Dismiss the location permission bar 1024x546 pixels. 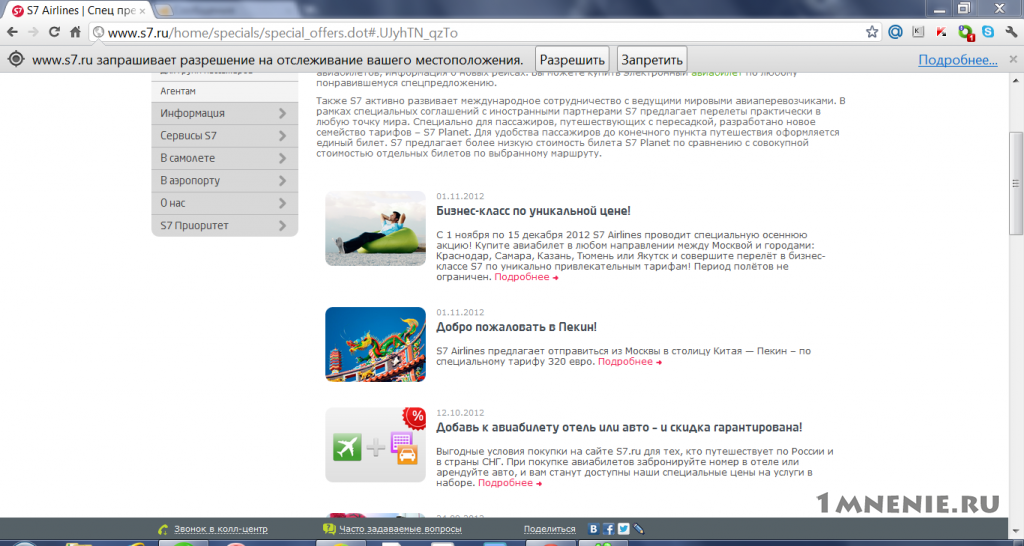1013,59
